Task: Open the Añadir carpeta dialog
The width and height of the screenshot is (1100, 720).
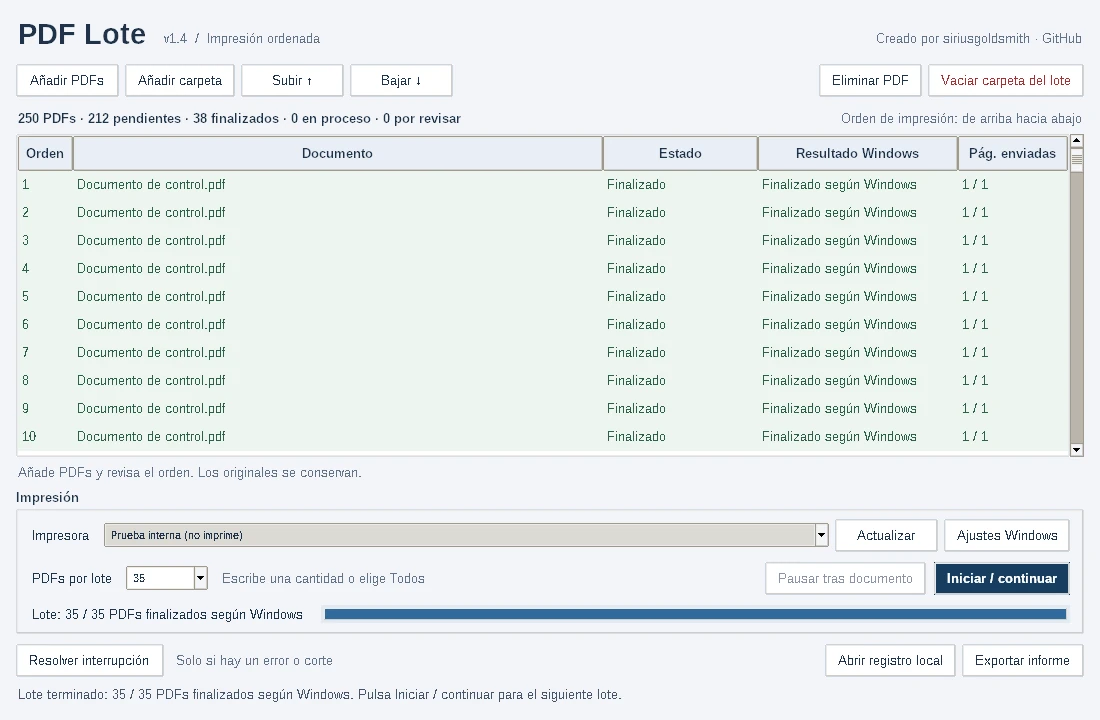Action: click(180, 81)
